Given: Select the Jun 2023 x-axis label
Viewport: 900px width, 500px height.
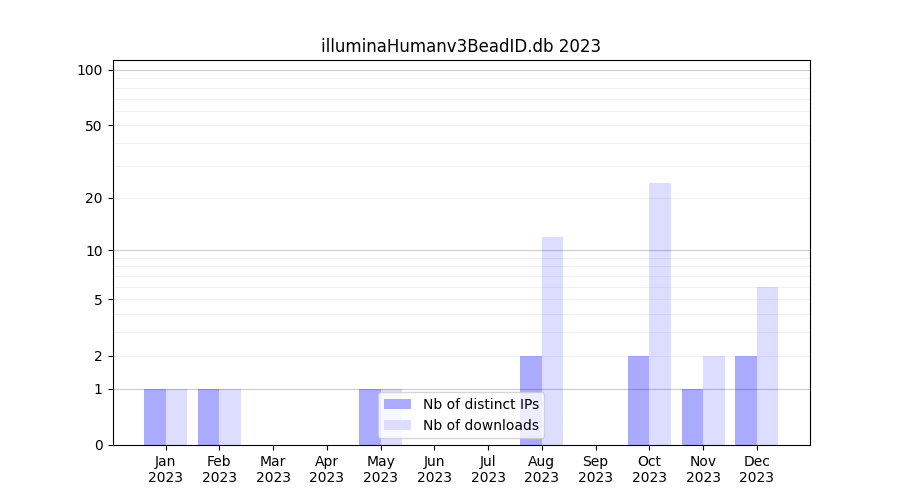Looking at the screenshot, I should tap(434, 469).
